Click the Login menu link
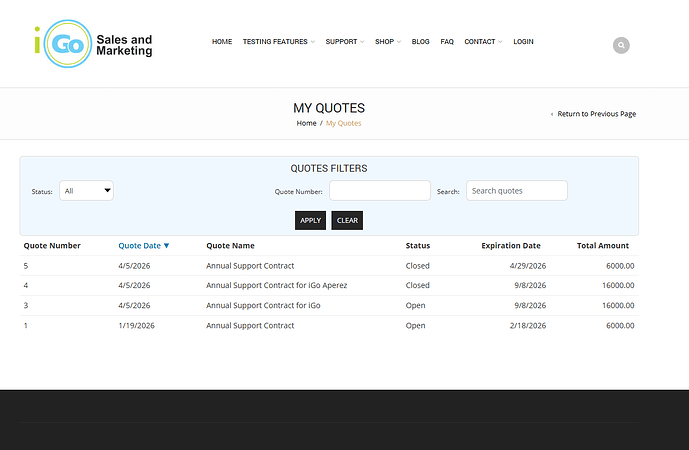This screenshot has width=689, height=450. (523, 42)
